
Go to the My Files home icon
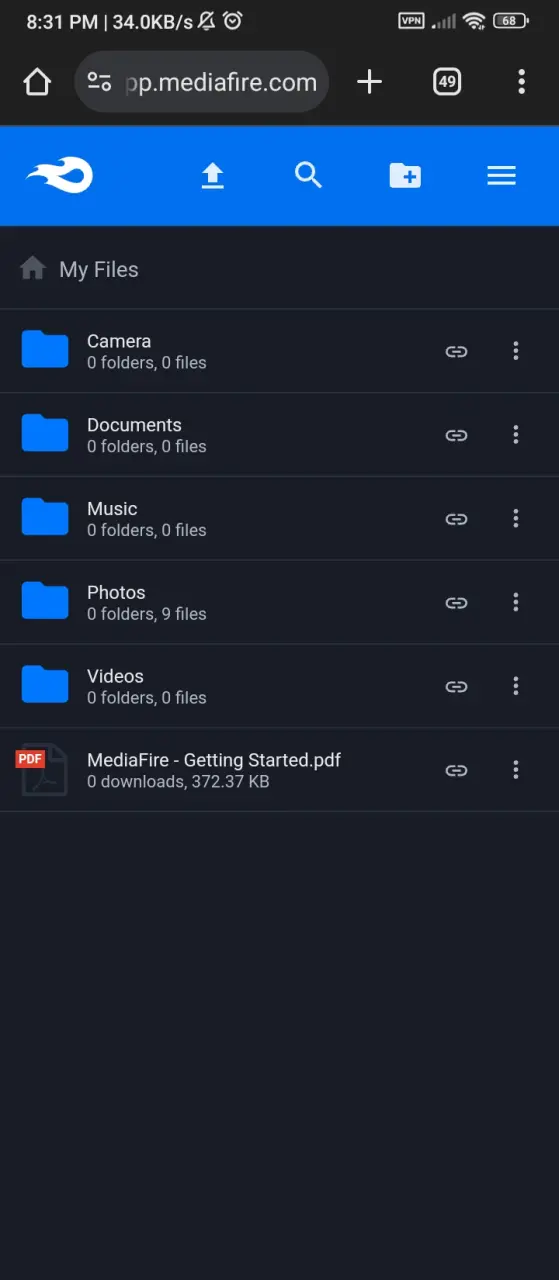(33, 268)
